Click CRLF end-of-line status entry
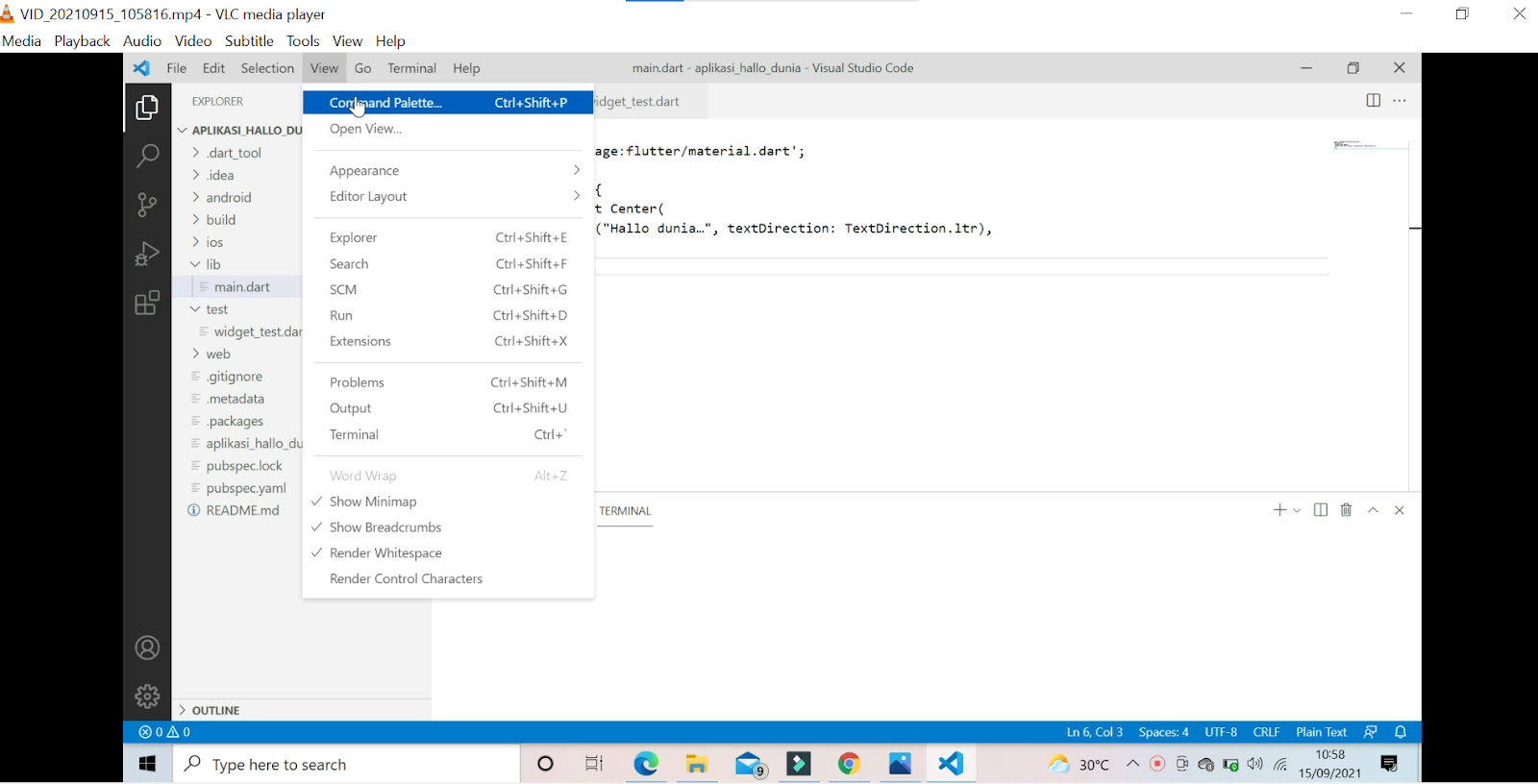1538x784 pixels. click(x=1266, y=732)
